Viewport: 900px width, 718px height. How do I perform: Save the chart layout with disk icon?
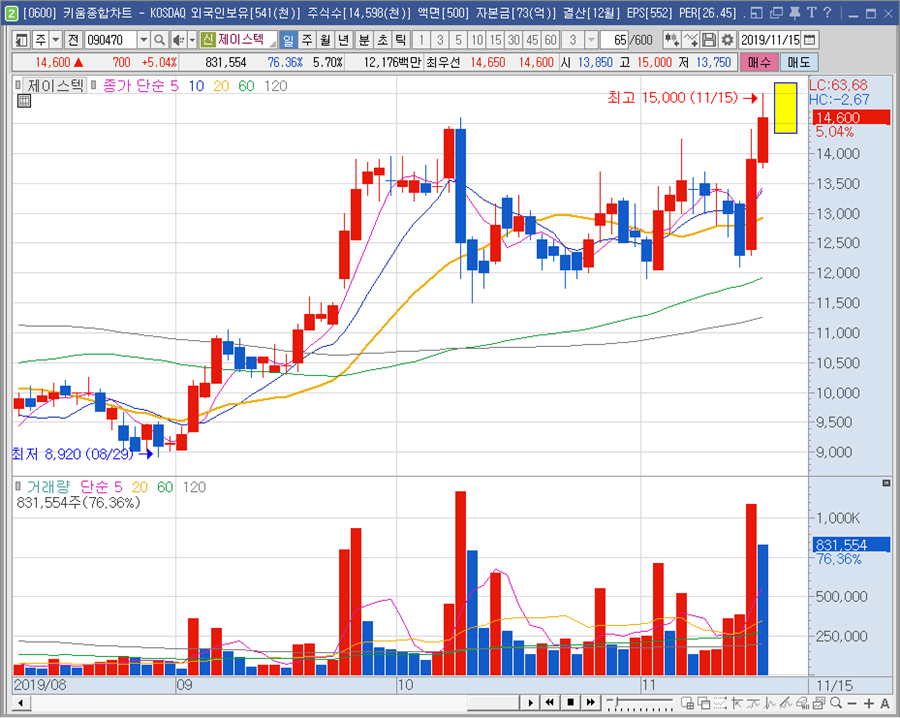(x=709, y=40)
